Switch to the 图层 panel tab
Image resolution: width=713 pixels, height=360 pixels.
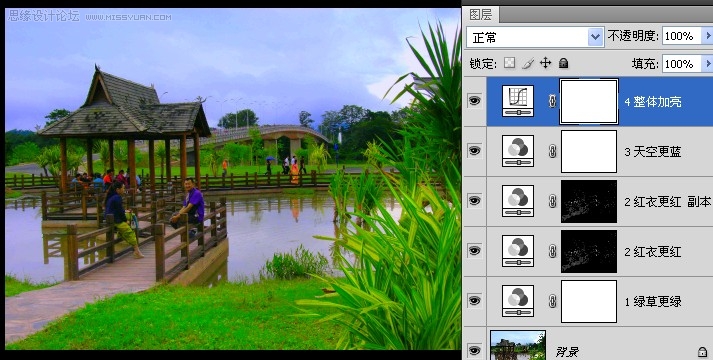(481, 15)
